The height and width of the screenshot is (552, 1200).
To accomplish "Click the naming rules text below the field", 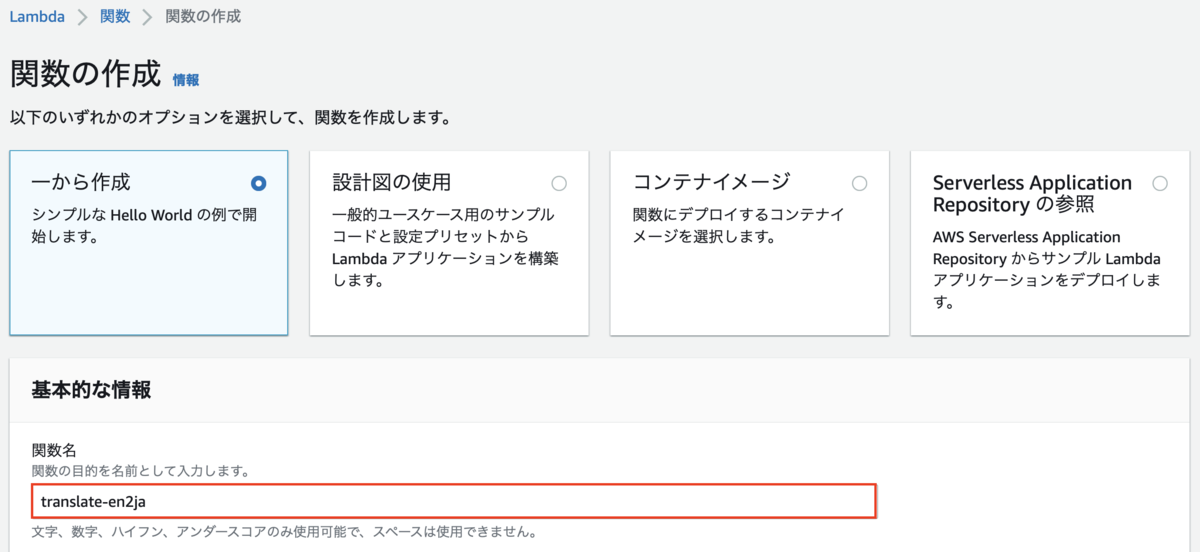I will (286, 532).
